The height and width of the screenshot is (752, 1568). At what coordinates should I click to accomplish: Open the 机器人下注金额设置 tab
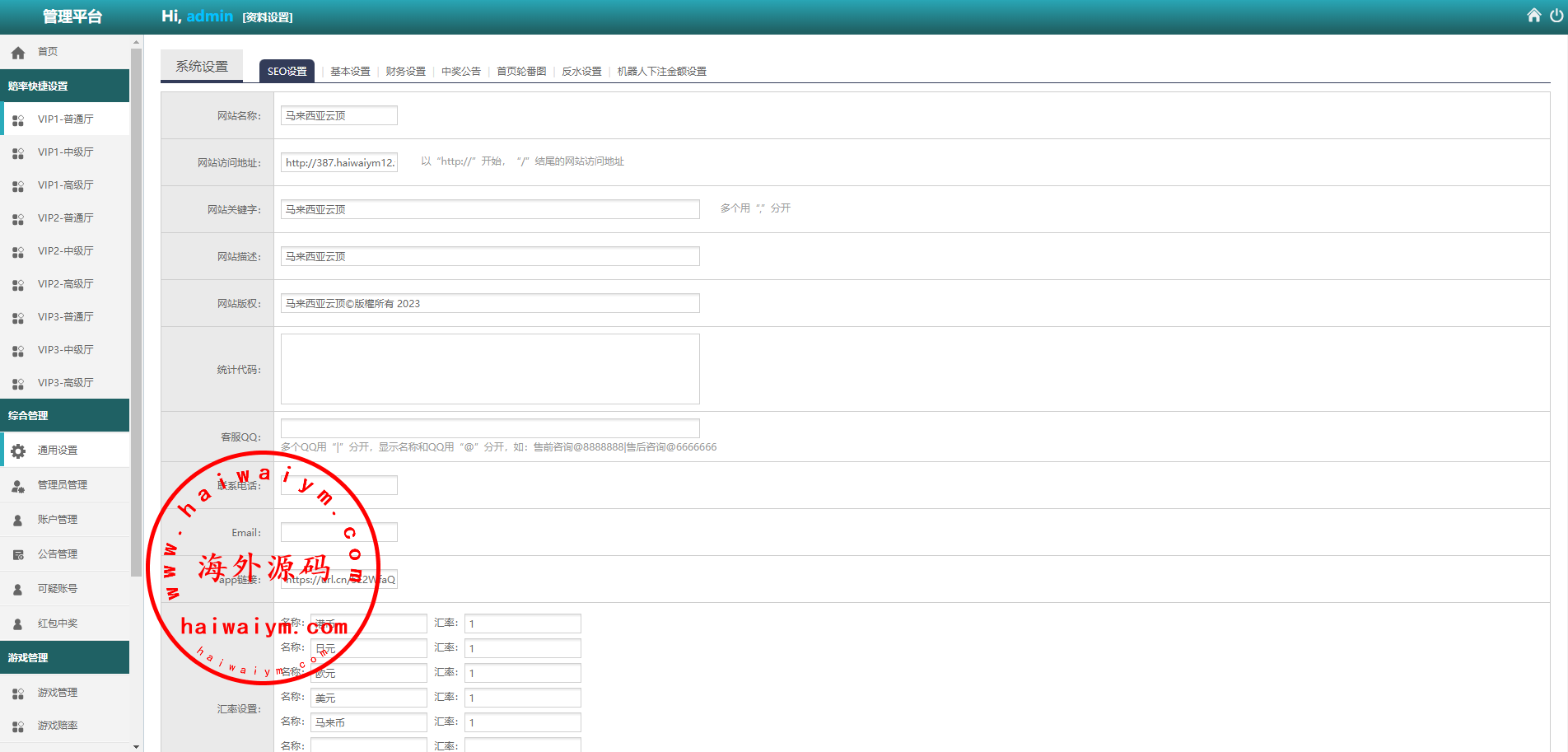click(x=661, y=72)
